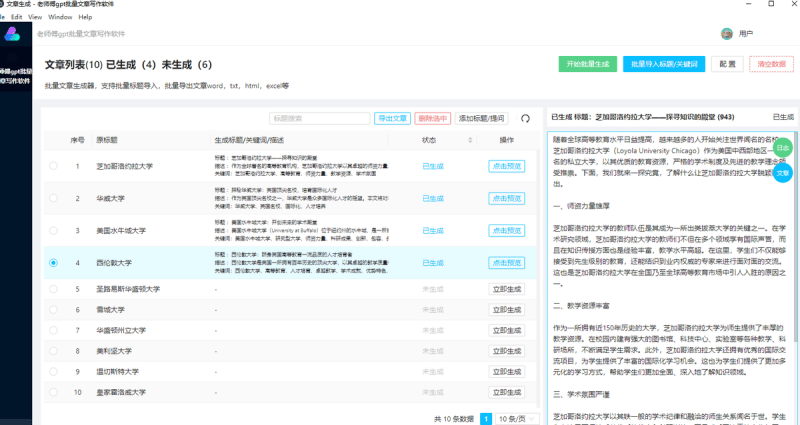800x425 pixels.
Task: Select the radio button for row 3
Action: pyautogui.click(x=54, y=231)
